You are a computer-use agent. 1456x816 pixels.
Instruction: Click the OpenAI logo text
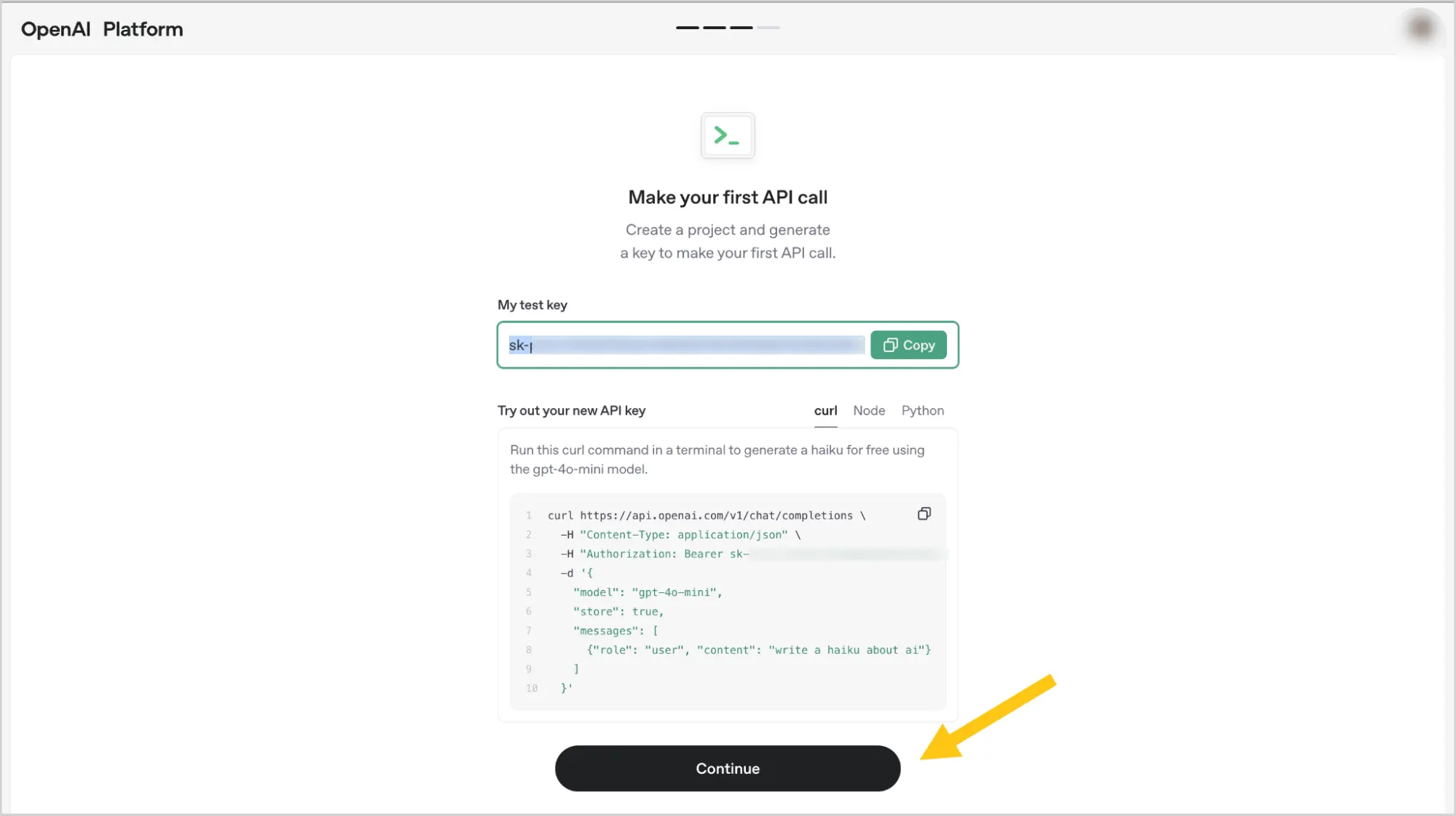click(x=56, y=29)
